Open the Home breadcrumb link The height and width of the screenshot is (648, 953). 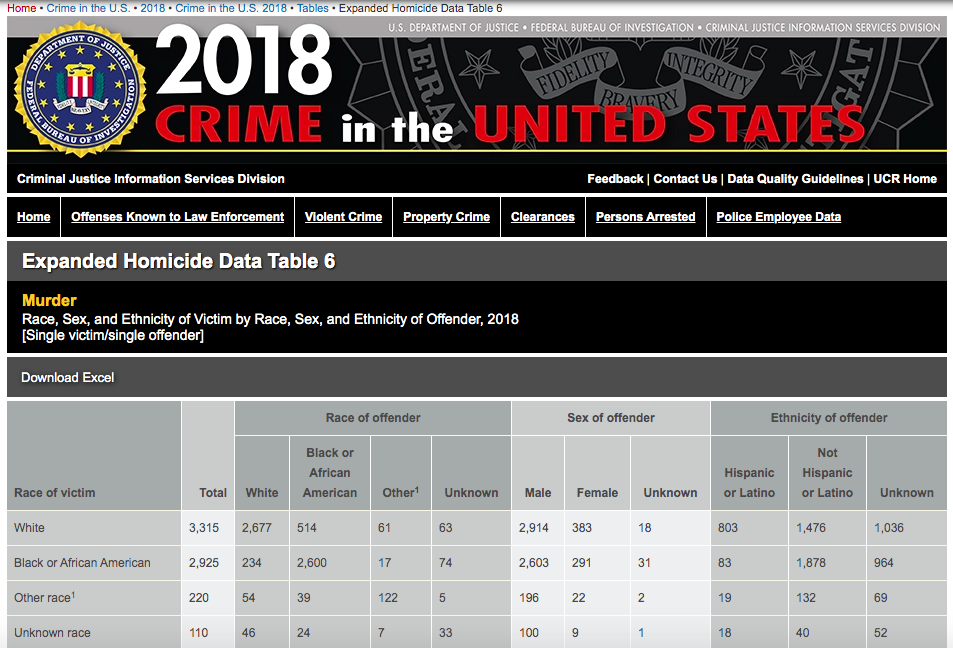[x=21, y=9]
